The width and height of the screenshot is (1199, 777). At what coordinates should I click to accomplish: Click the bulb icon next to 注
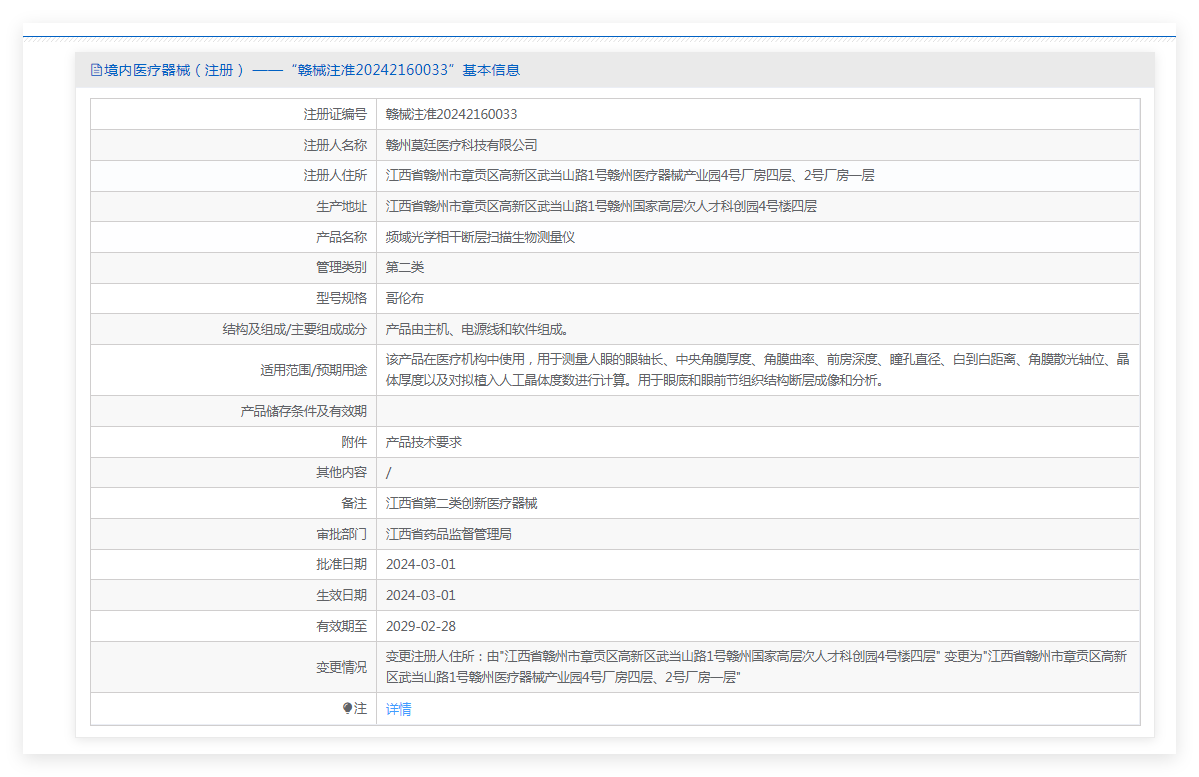pyautogui.click(x=347, y=709)
